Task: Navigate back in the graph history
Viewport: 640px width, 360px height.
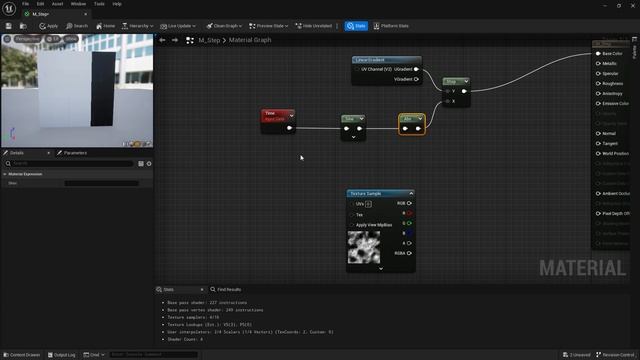Action: pos(162,40)
